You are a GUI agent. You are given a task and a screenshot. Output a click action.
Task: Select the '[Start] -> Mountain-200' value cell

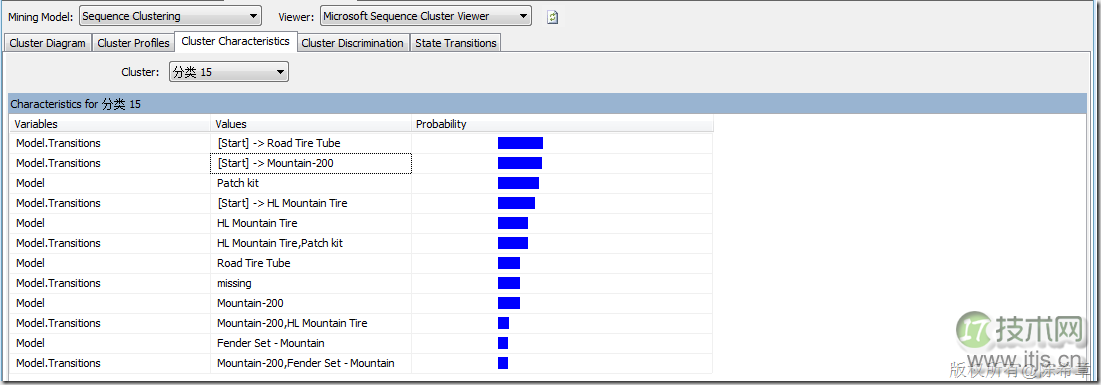311,163
